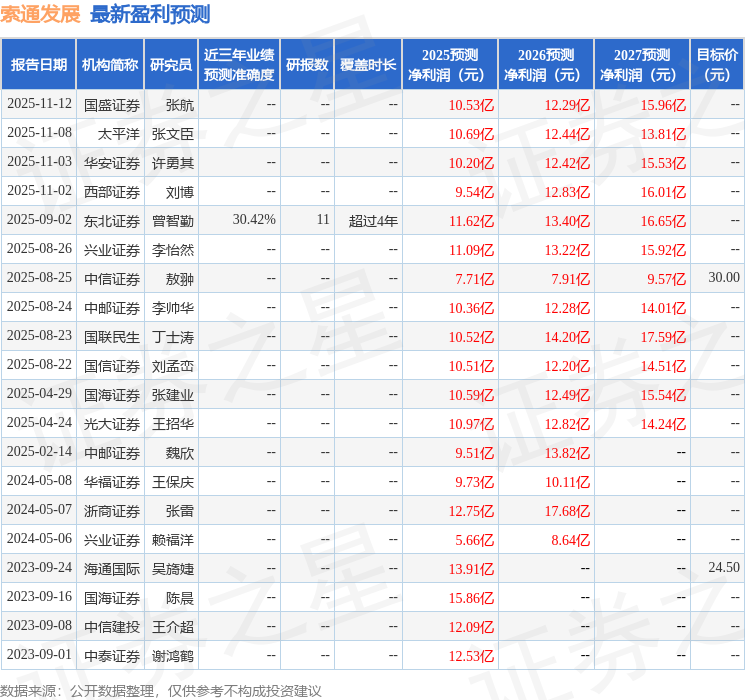Select the 研报数 column header
The height and width of the screenshot is (700, 745).
point(307,65)
